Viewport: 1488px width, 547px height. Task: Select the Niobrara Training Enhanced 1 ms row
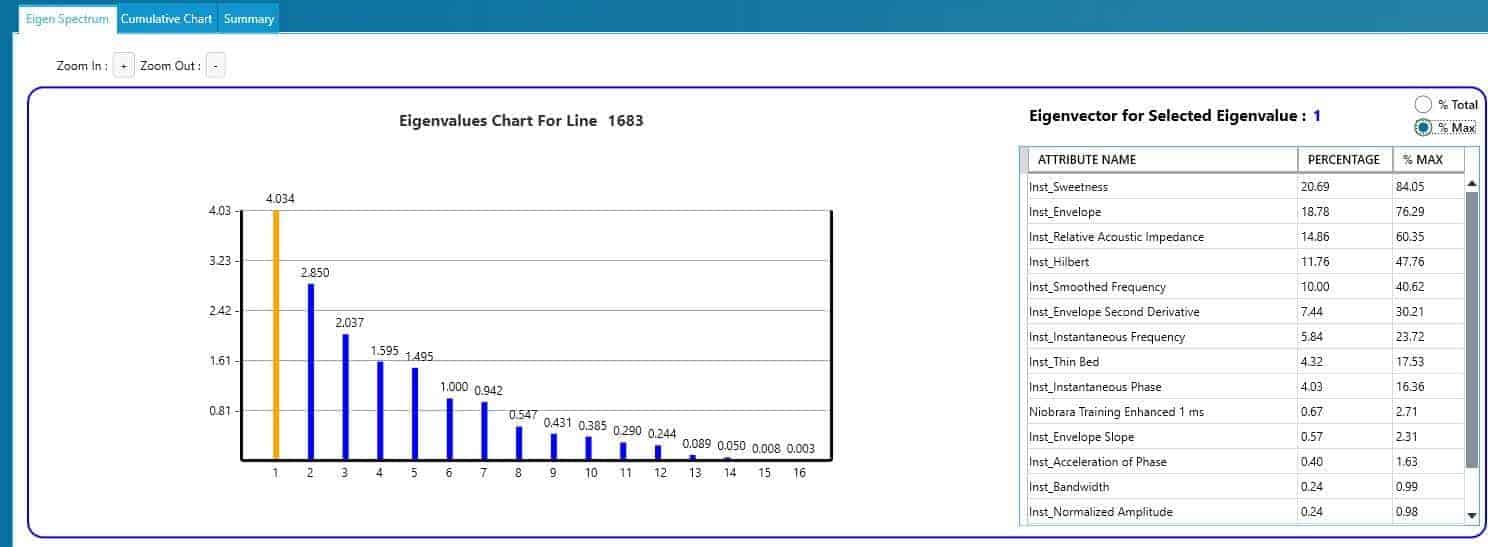click(1162, 412)
